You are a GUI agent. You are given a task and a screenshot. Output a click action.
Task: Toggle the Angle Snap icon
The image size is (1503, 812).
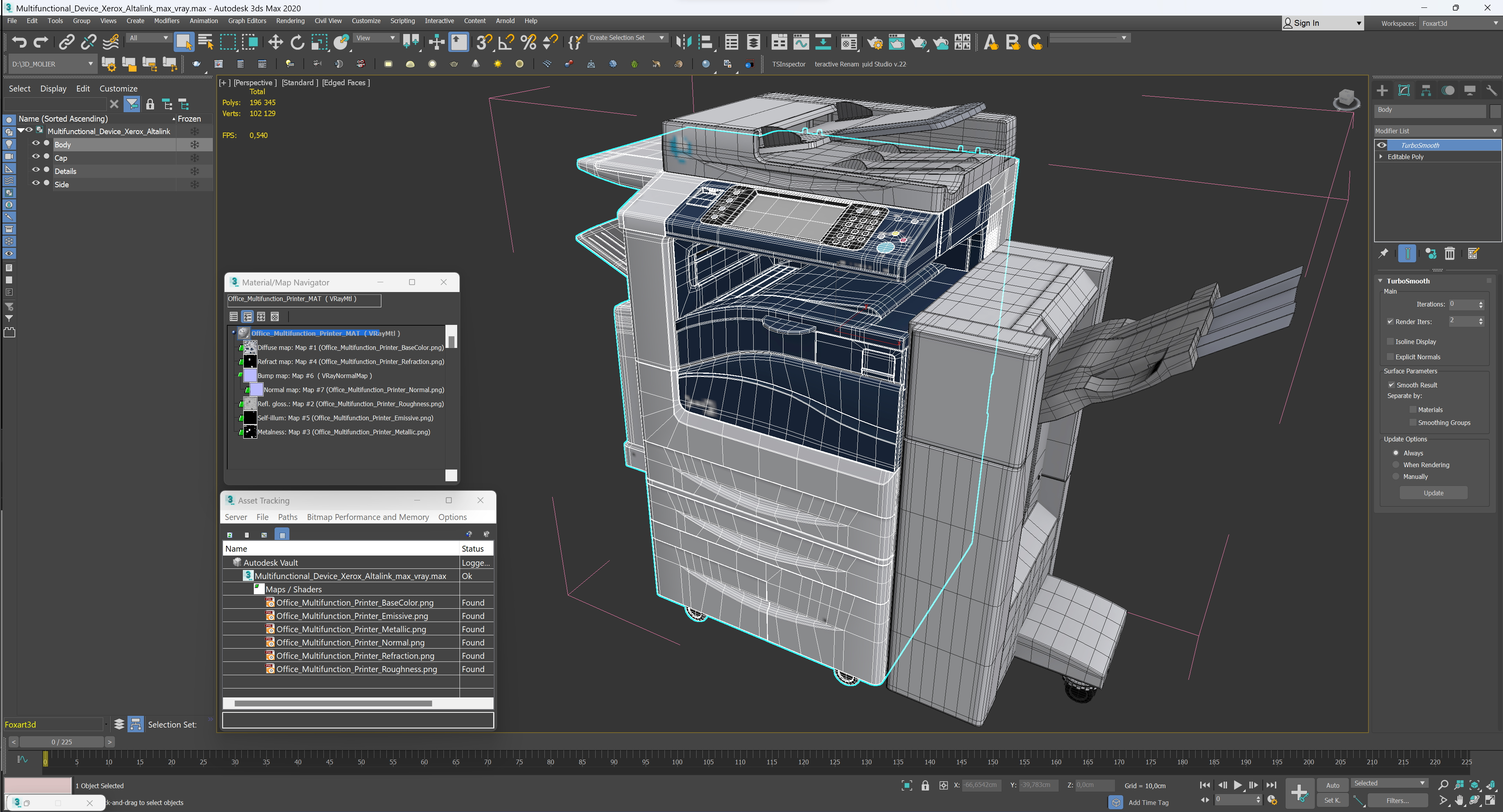[x=506, y=42]
